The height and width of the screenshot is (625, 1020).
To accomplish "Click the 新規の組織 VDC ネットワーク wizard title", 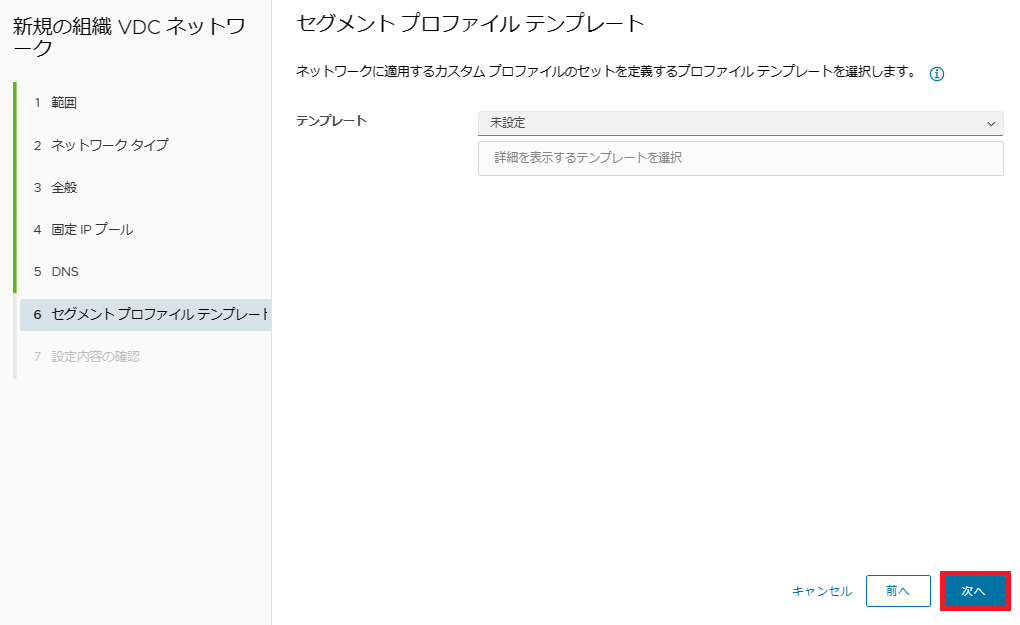I will coord(129,36).
